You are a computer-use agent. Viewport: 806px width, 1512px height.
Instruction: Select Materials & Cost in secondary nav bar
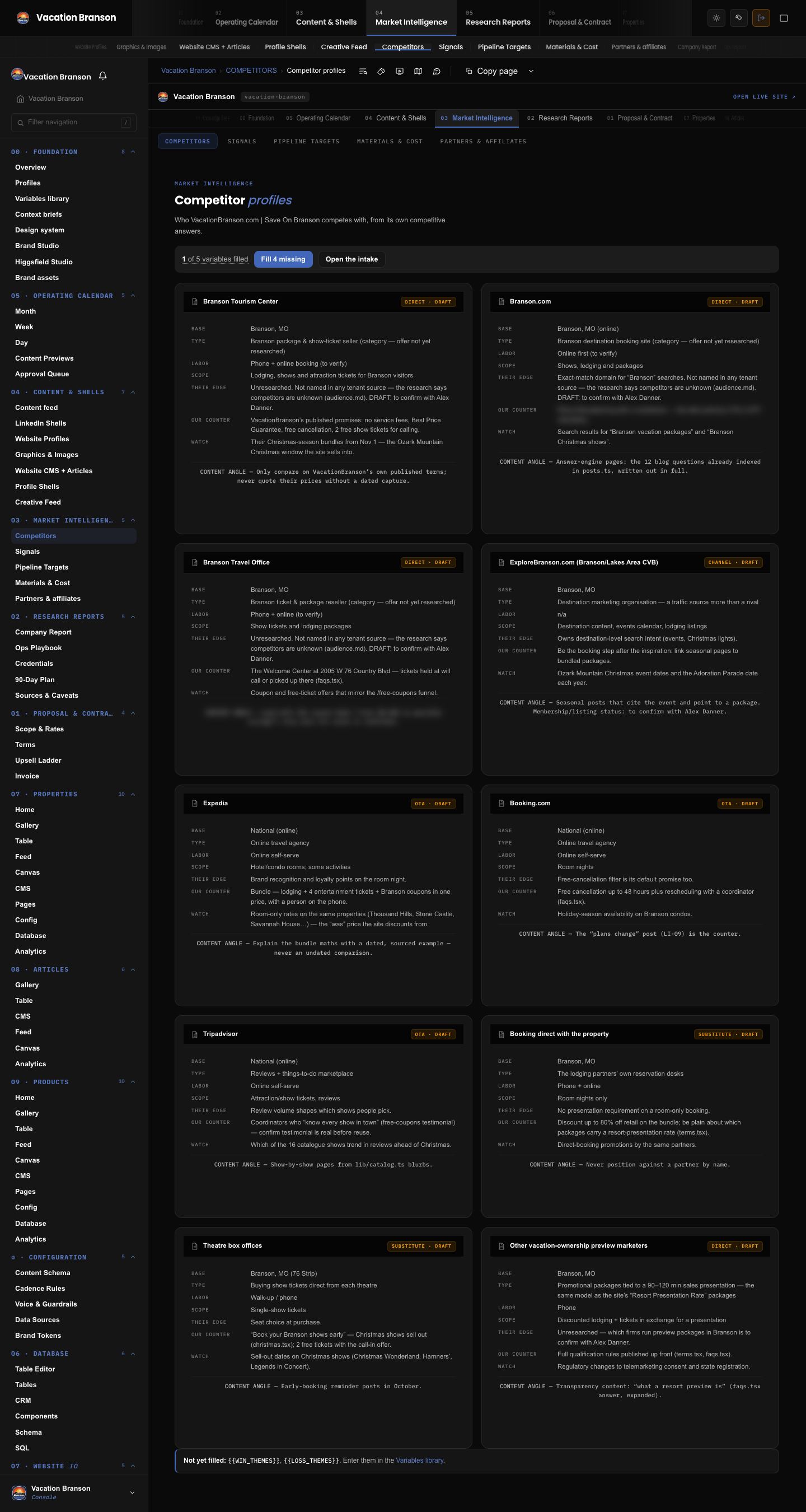[571, 47]
